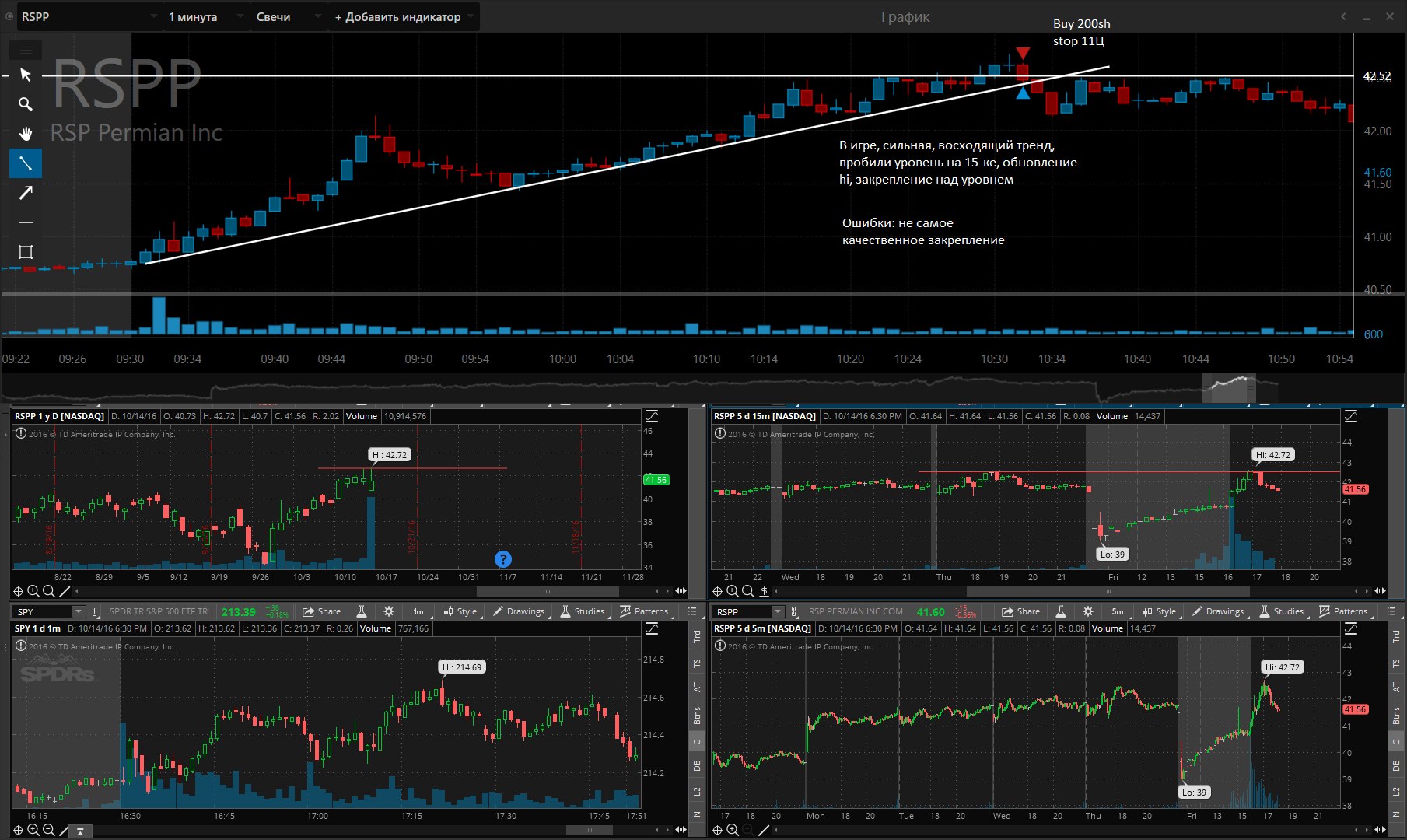Viewport: 1407px width, 840px height.
Task: Expand the SPY symbol combo box arrow
Action: click(x=78, y=611)
